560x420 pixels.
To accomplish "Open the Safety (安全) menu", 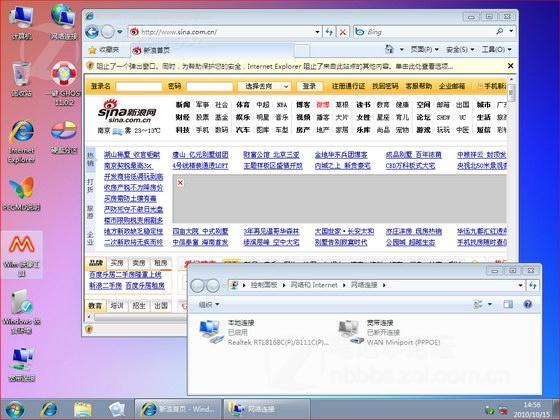I will click(460, 50).
